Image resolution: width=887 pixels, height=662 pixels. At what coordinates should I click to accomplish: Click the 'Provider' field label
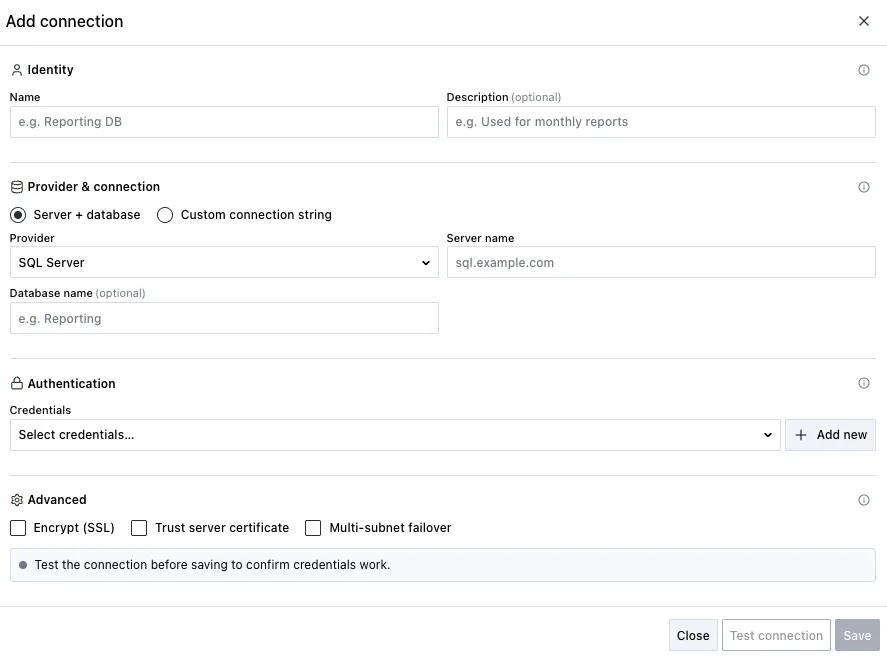click(32, 238)
